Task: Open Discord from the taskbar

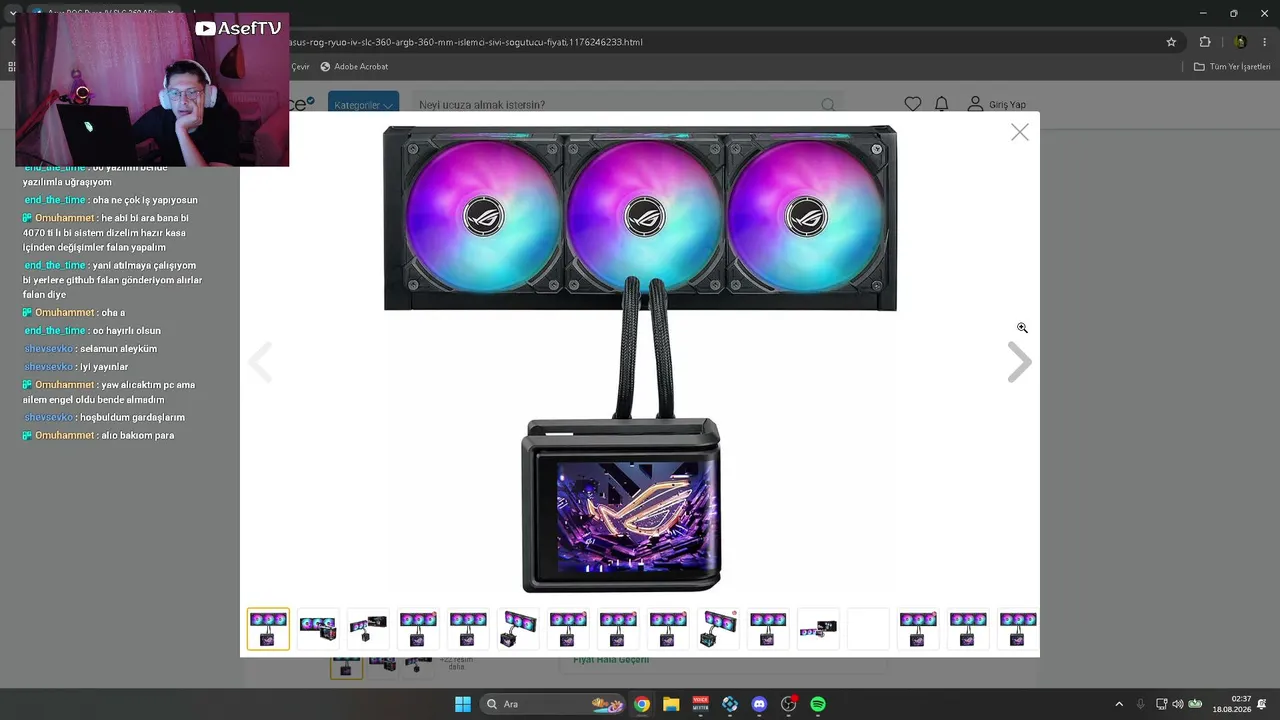Action: pos(759,704)
